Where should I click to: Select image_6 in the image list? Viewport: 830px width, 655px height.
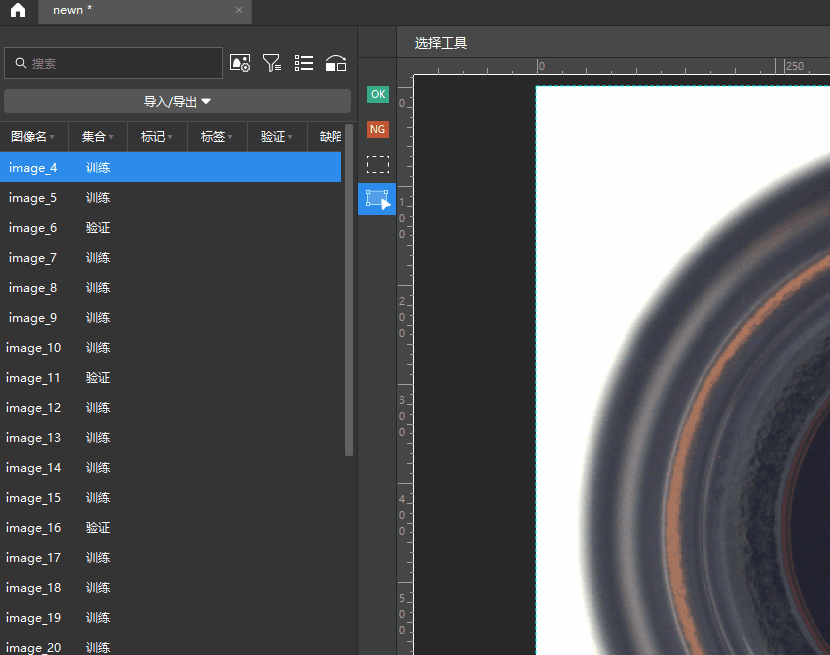[170, 228]
